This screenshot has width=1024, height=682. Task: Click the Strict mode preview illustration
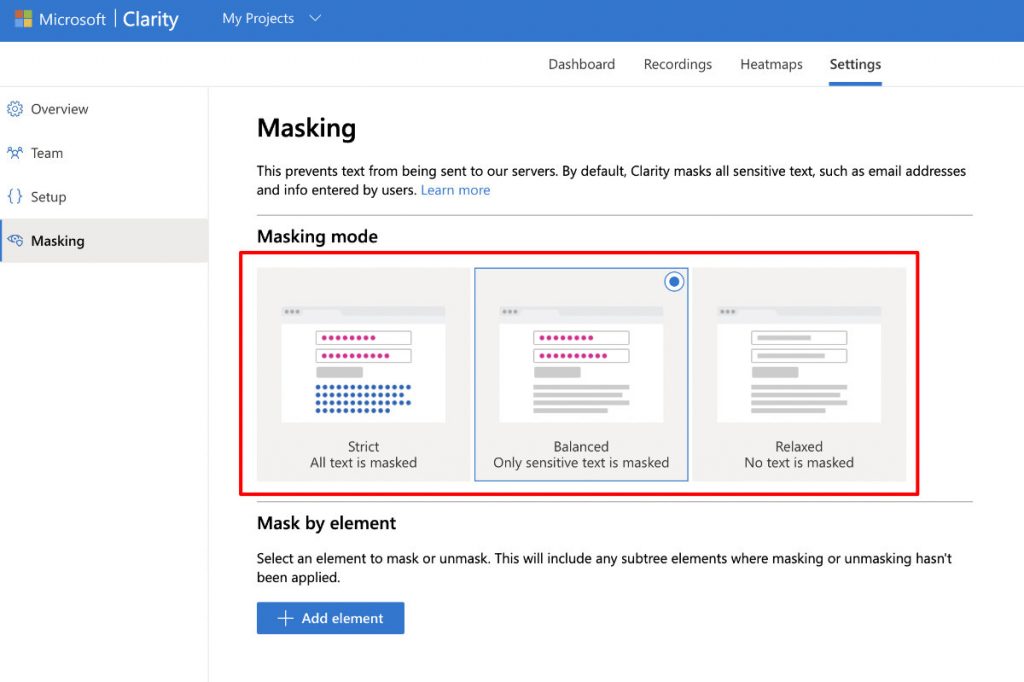363,364
